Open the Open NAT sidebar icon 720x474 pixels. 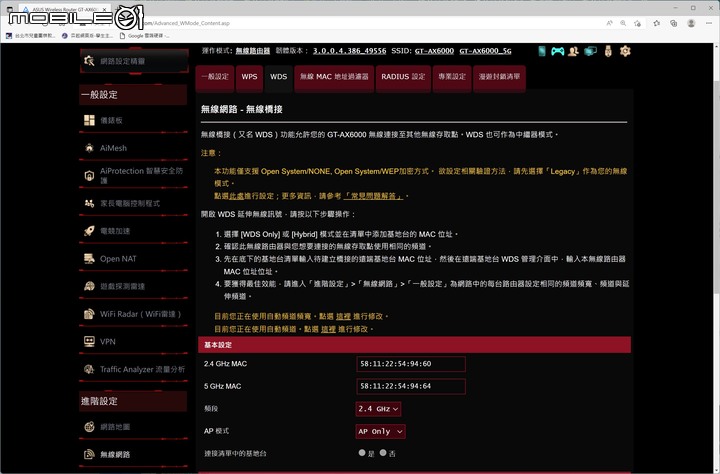[89, 259]
